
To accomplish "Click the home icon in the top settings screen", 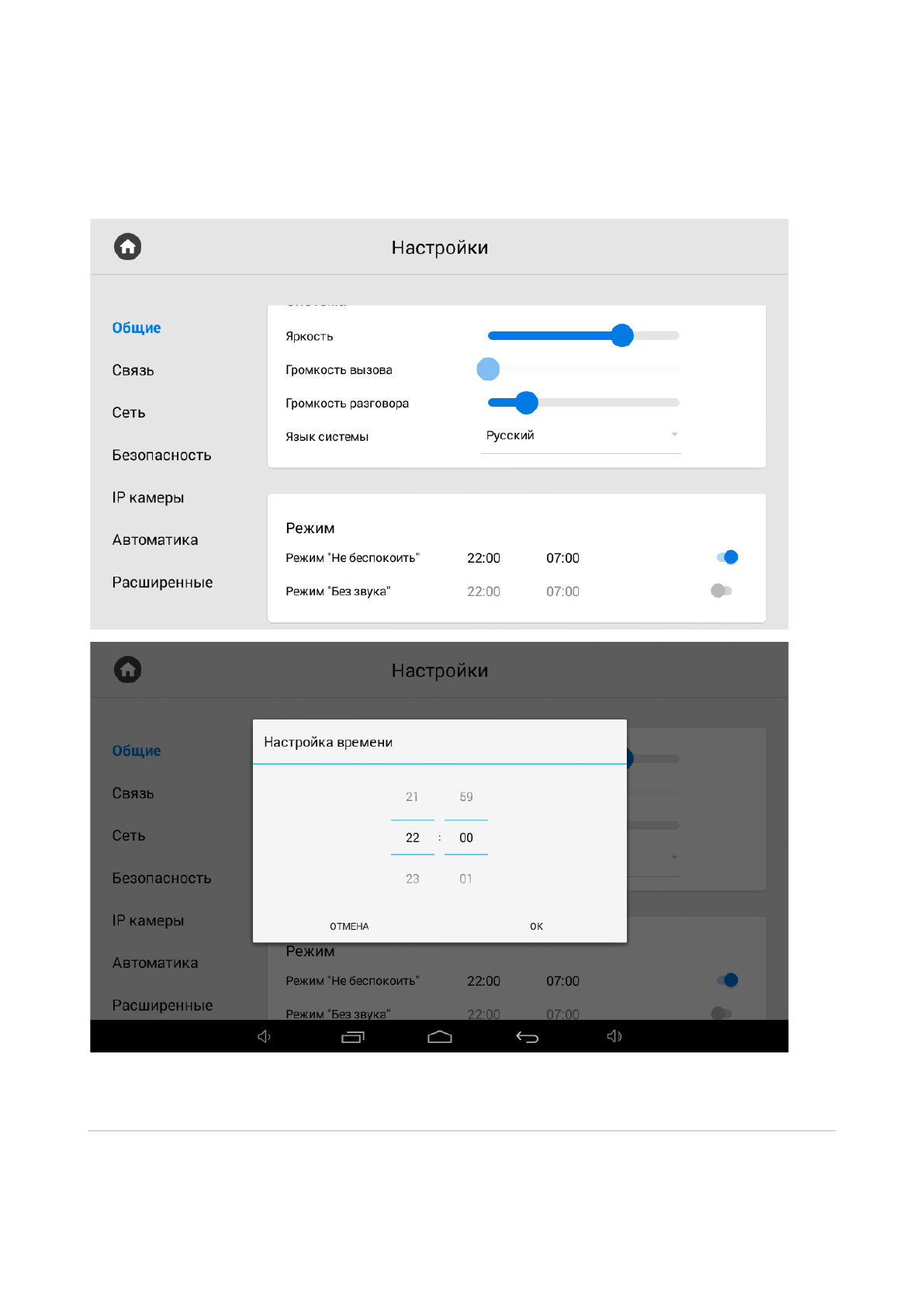I will [x=128, y=247].
